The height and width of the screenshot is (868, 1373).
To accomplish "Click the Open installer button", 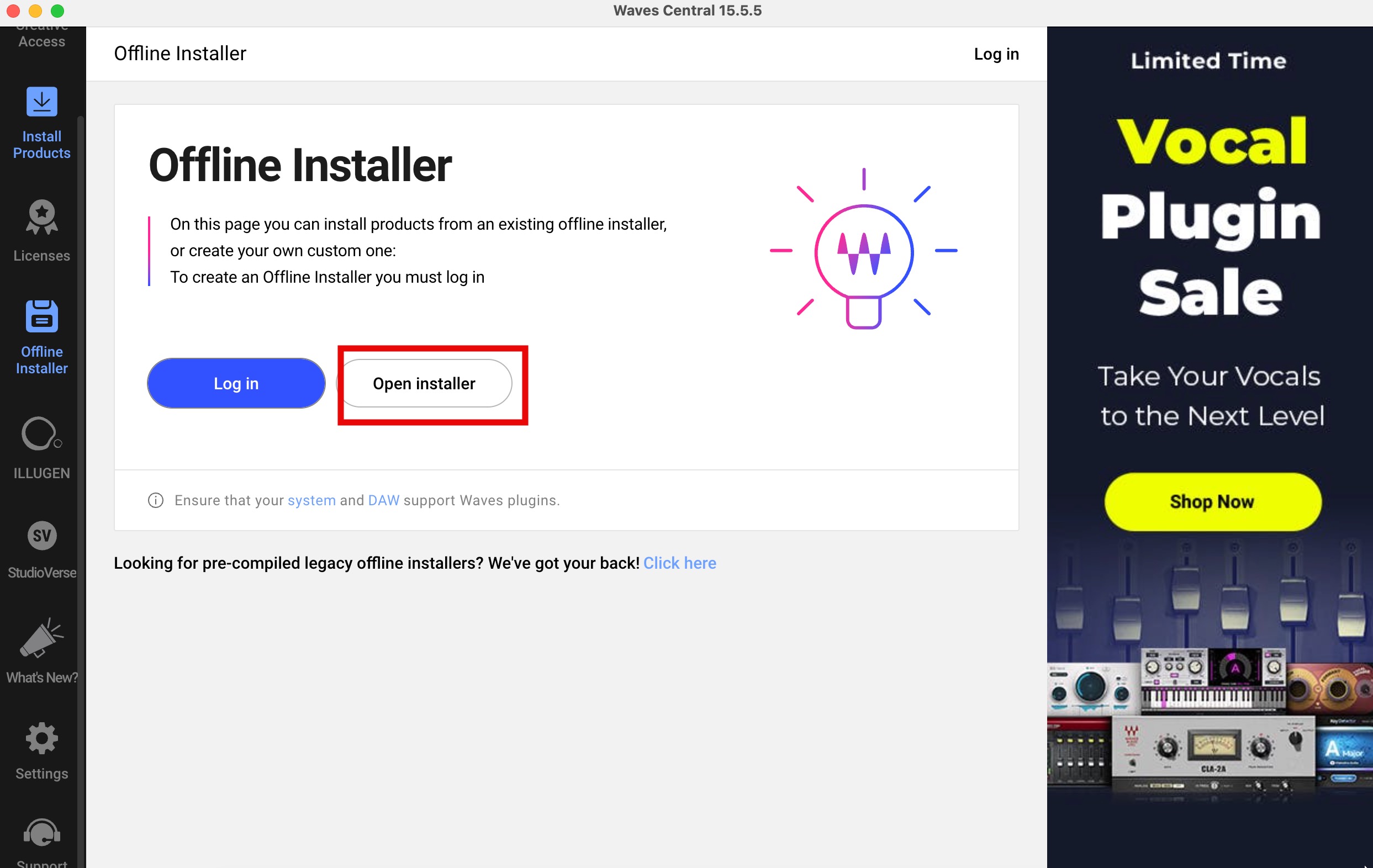I will [x=424, y=383].
